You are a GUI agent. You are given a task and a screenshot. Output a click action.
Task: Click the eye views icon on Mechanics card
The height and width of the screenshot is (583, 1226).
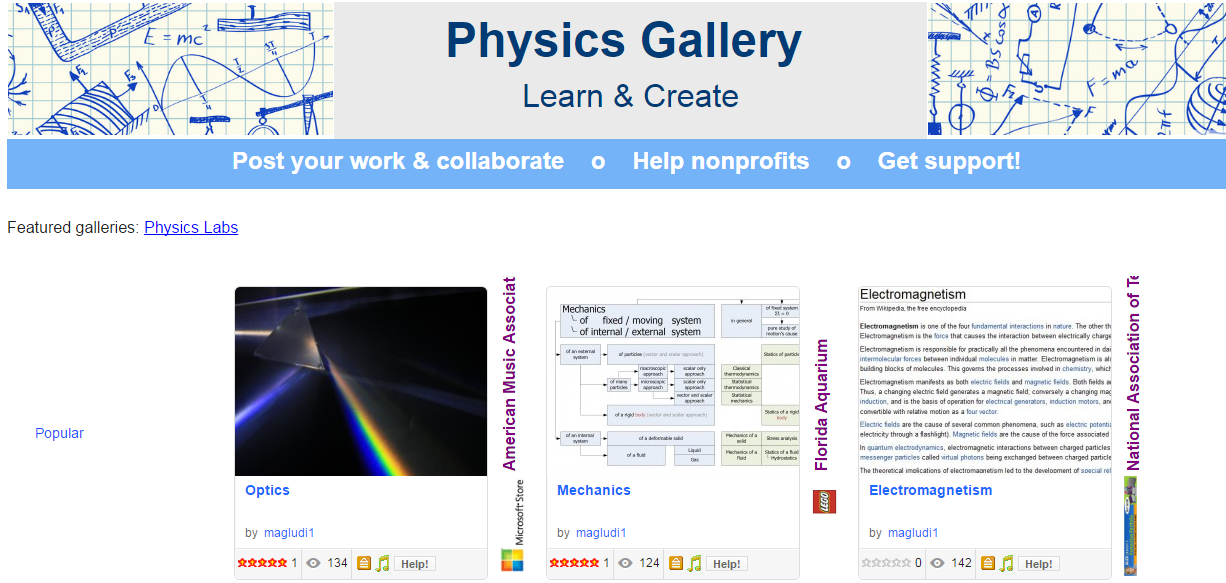[626, 564]
